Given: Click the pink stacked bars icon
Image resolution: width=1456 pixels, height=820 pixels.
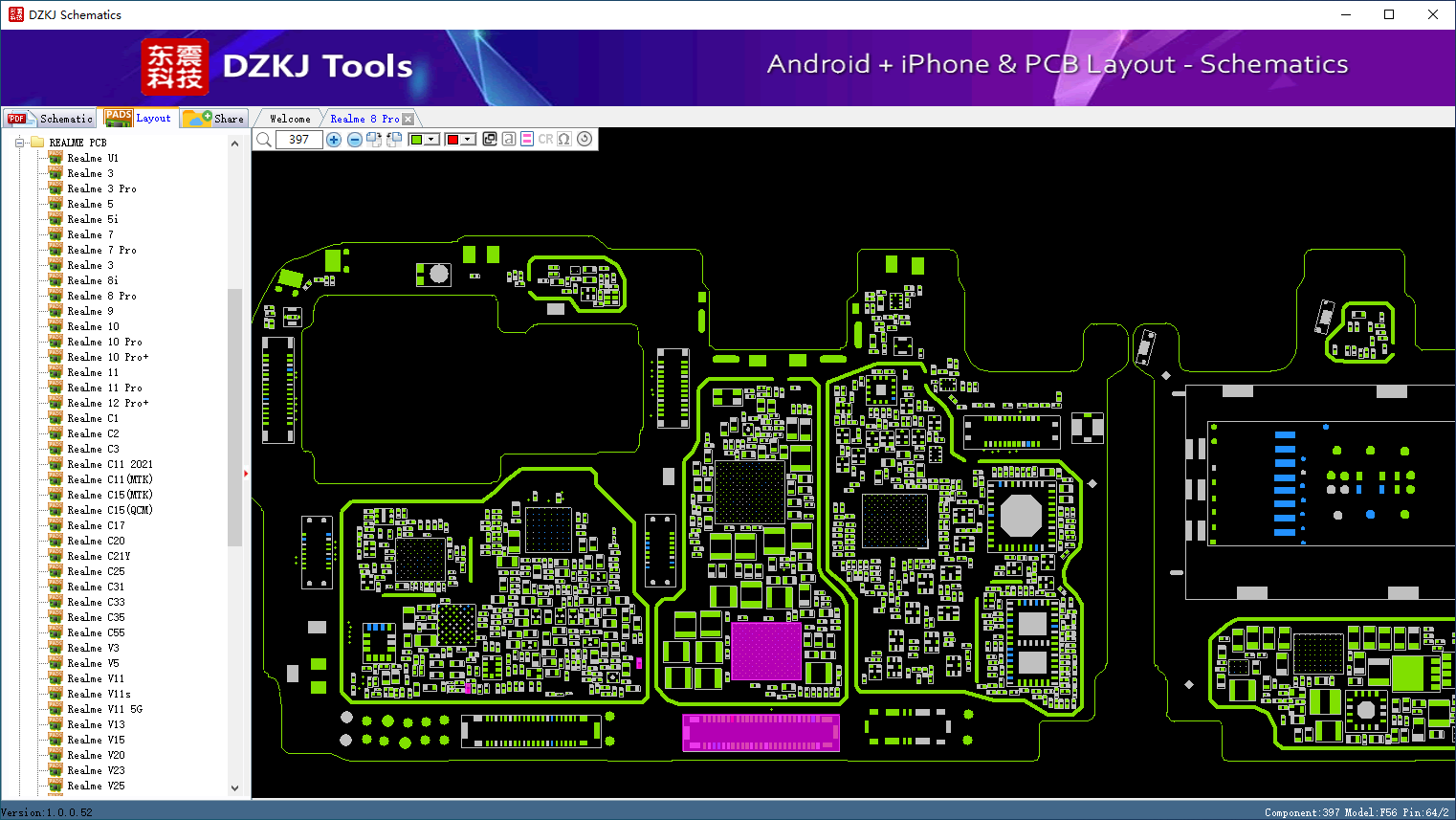Looking at the screenshot, I should tap(527, 139).
